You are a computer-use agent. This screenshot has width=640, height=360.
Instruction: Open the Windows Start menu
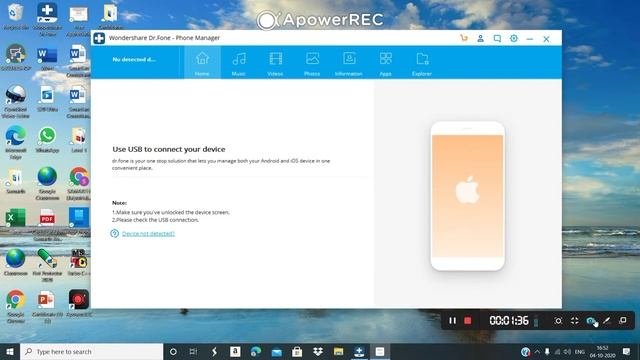[10, 351]
